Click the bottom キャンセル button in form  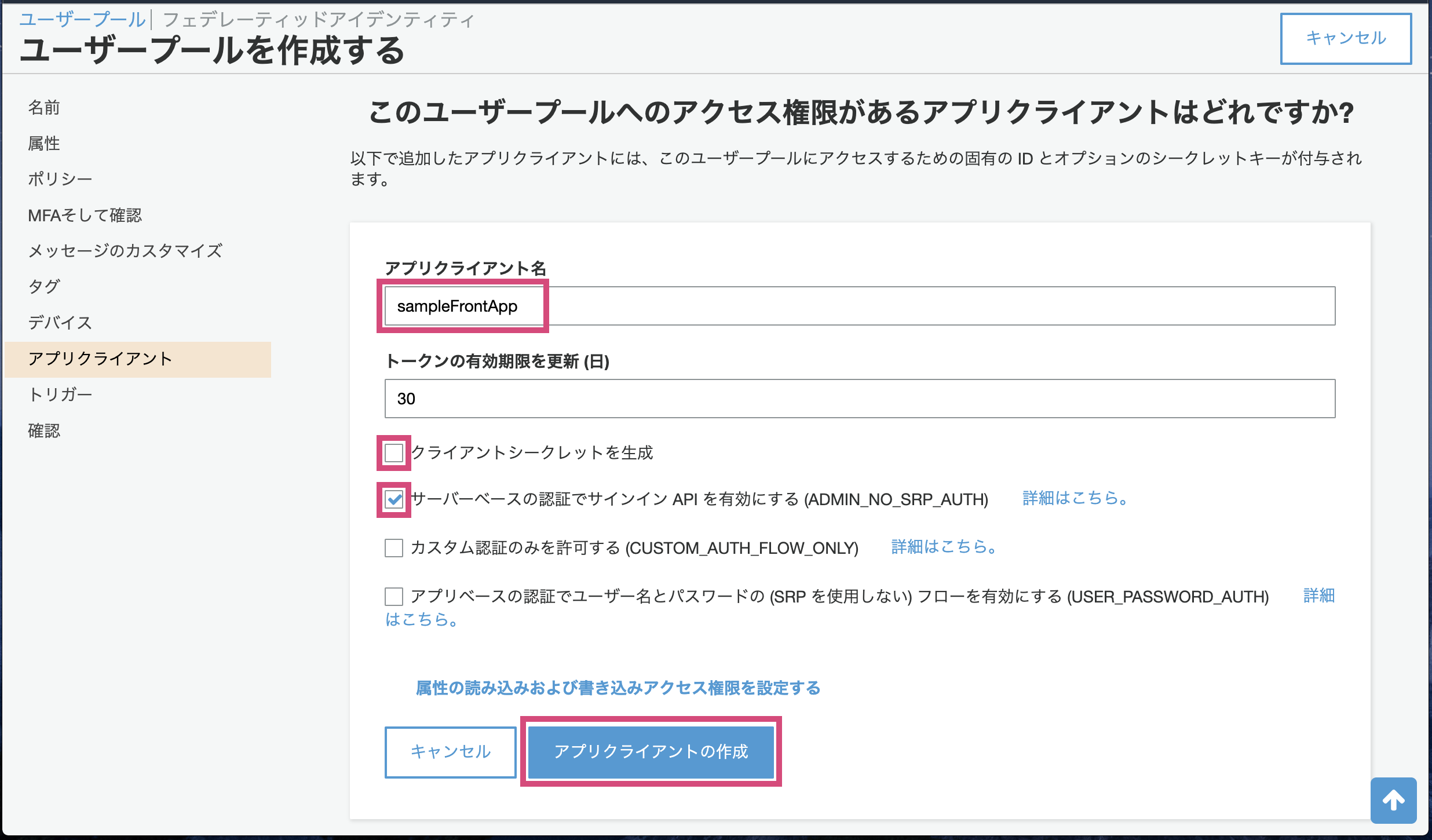click(450, 752)
